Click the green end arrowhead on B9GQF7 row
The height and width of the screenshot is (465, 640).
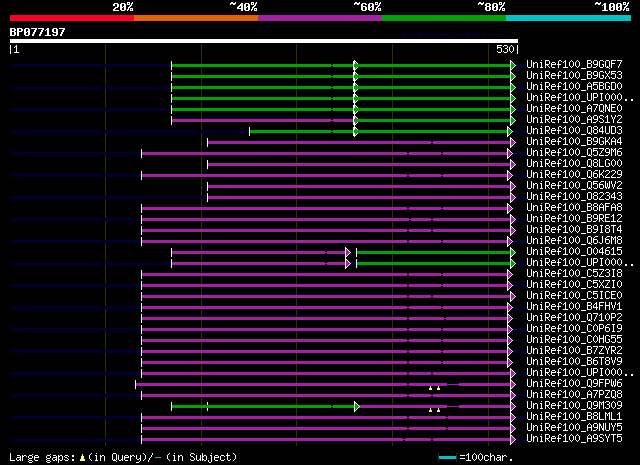pos(513,65)
